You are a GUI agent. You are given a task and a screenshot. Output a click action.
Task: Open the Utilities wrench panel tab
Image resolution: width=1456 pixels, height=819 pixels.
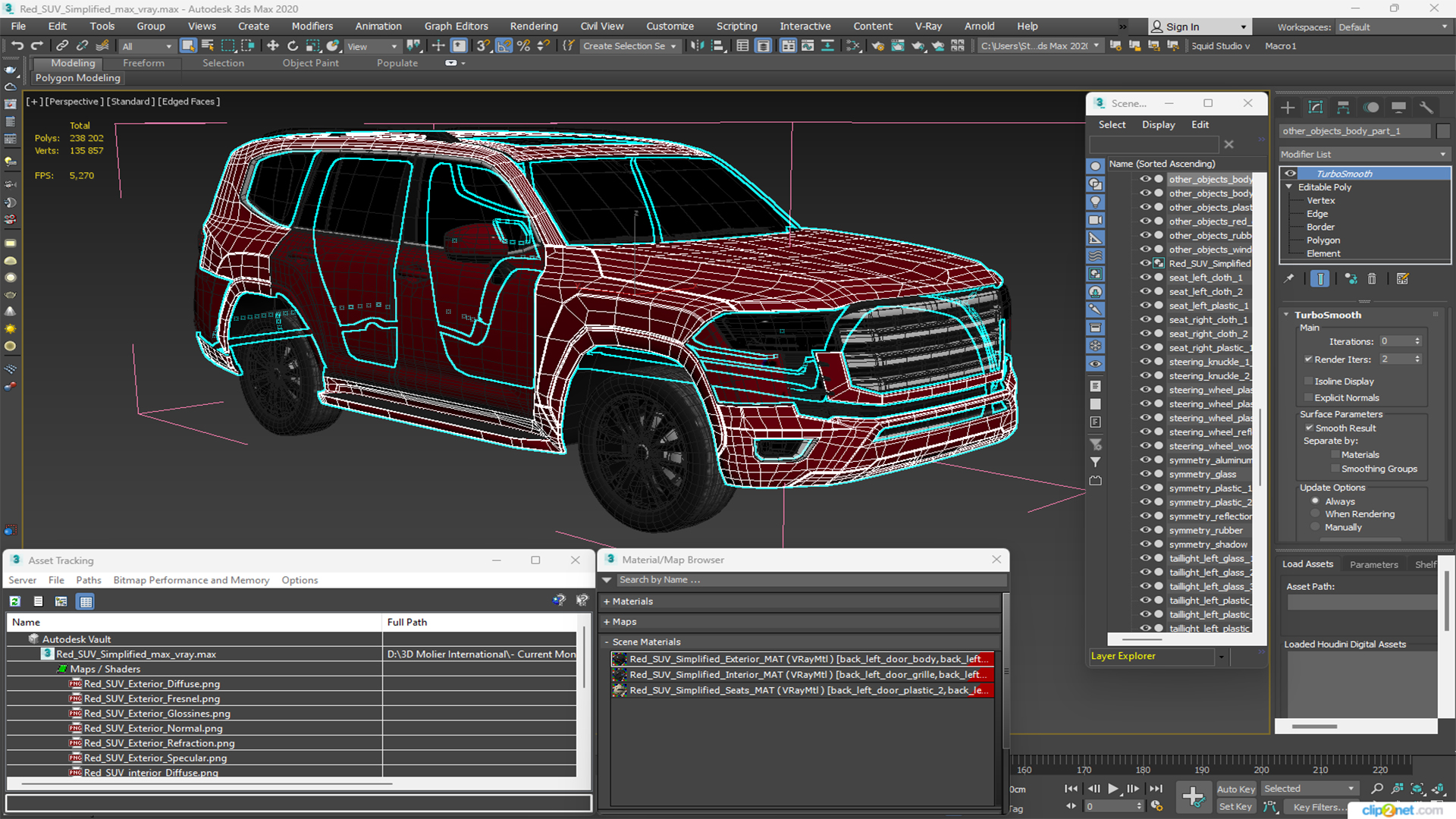(1426, 107)
